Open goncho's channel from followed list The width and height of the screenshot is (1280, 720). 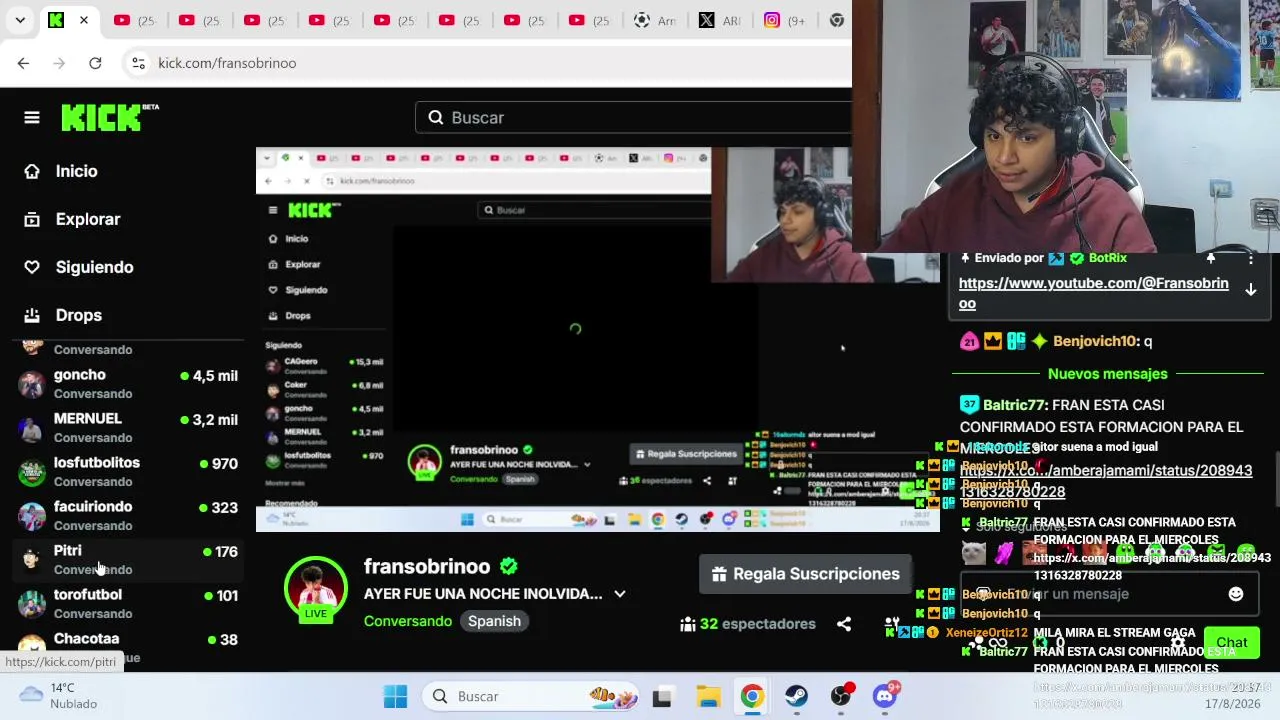pyautogui.click(x=128, y=384)
